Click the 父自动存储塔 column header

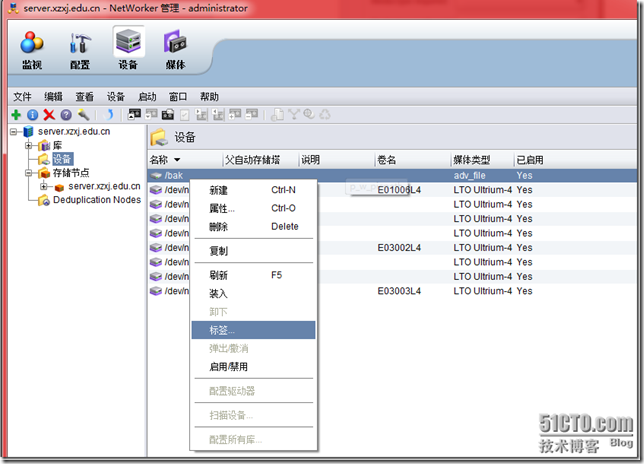click(260, 160)
